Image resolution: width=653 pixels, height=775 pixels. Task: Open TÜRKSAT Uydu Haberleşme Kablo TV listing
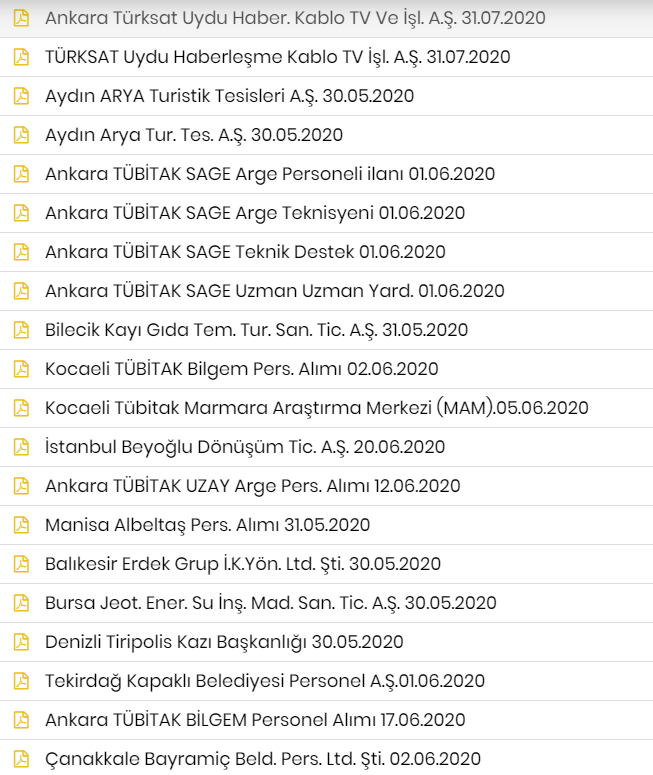click(277, 57)
